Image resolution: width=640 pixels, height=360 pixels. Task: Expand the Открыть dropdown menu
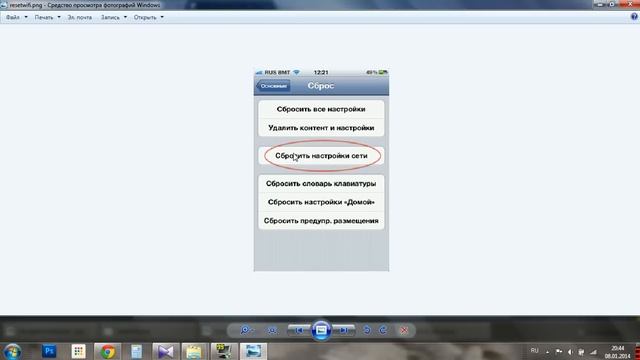(149, 18)
